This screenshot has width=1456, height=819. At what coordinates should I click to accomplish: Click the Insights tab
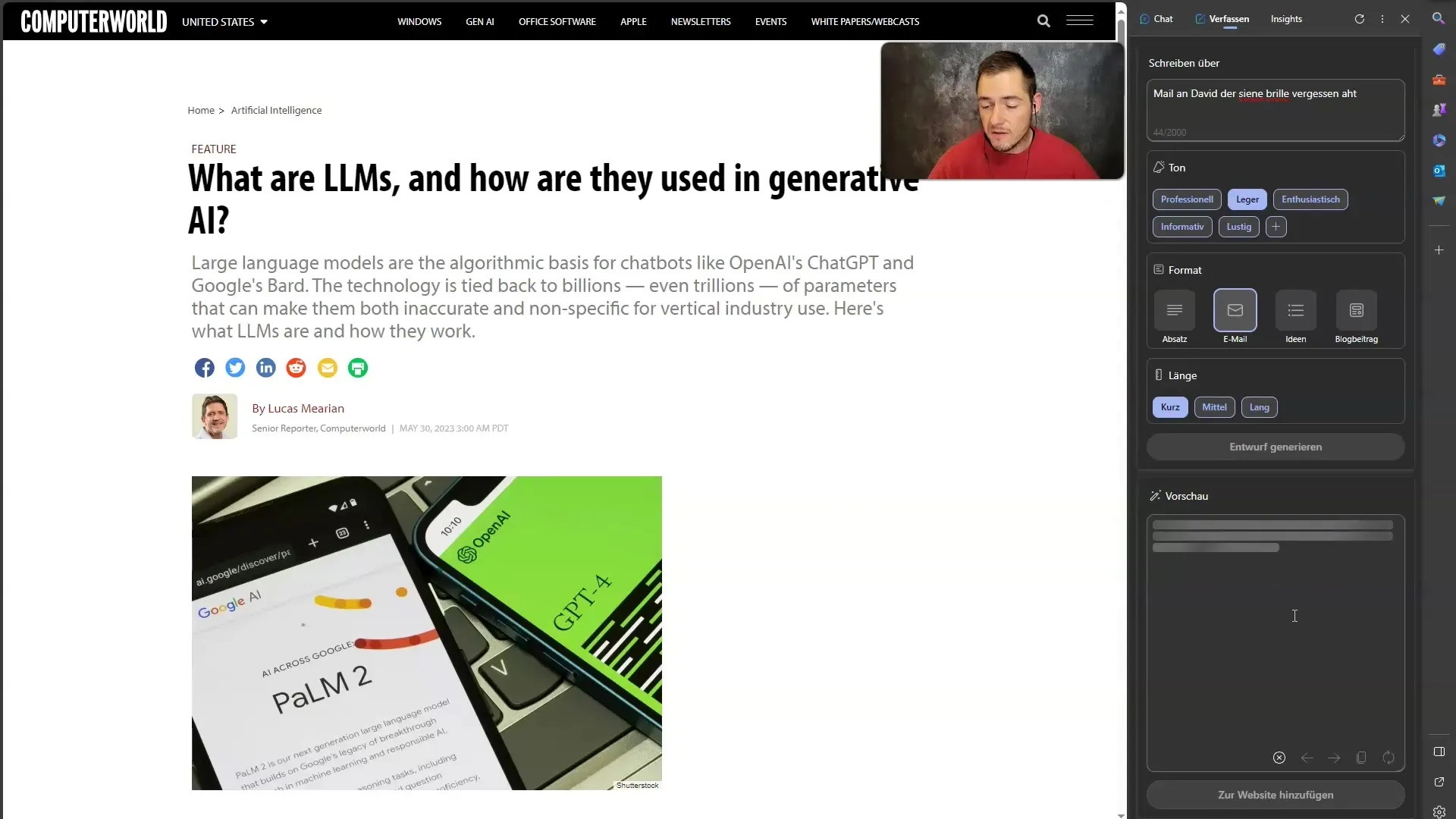[1286, 18]
